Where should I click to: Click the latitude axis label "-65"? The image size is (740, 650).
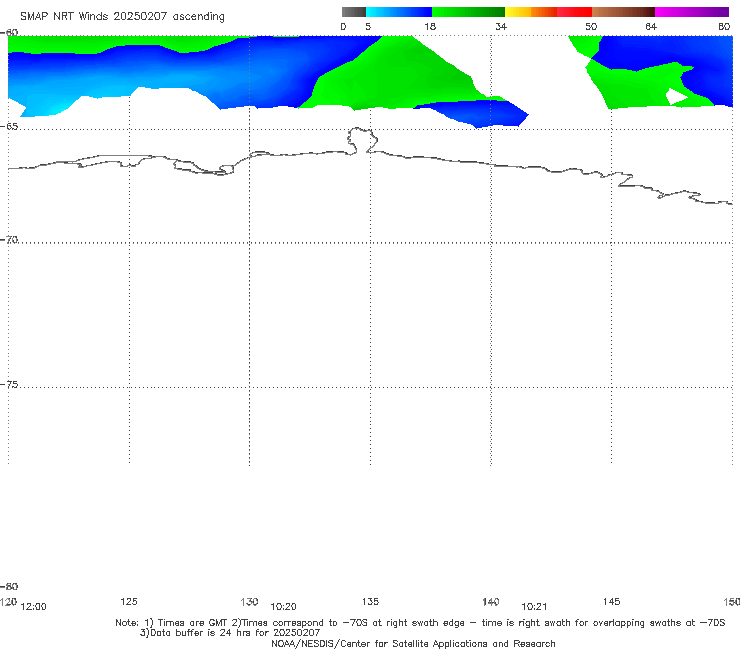9,126
